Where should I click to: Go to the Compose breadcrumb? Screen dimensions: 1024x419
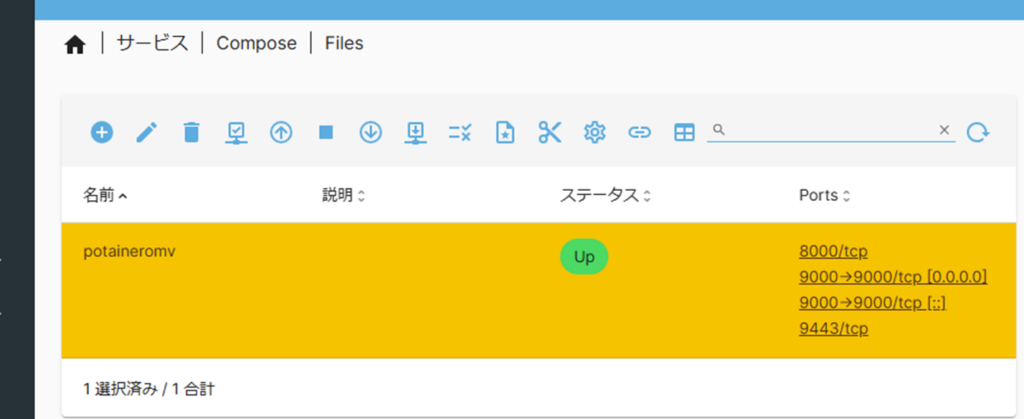click(256, 44)
